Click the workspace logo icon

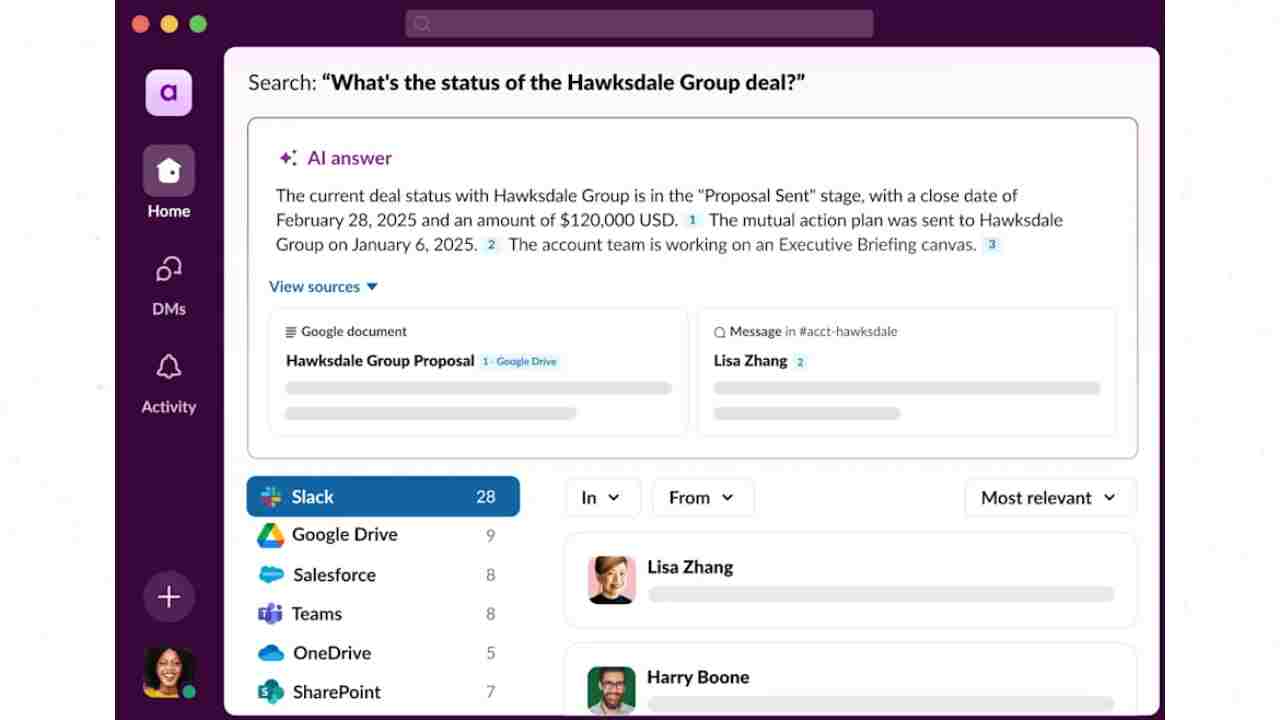pyautogui.click(x=168, y=92)
